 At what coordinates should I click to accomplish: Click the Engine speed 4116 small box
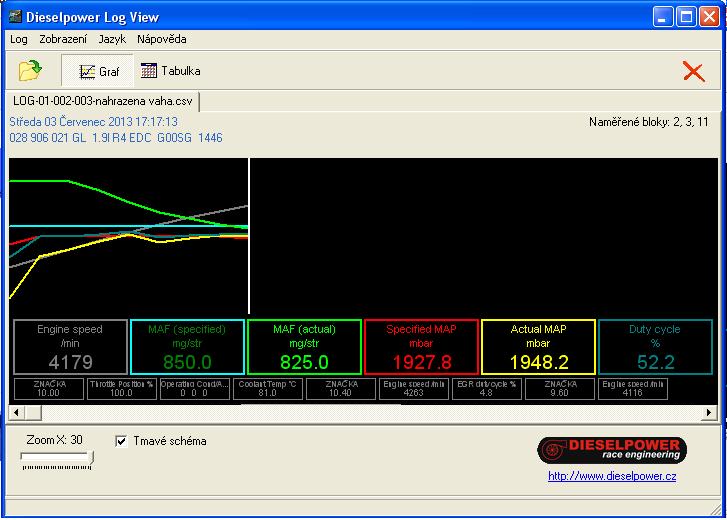pos(633,389)
